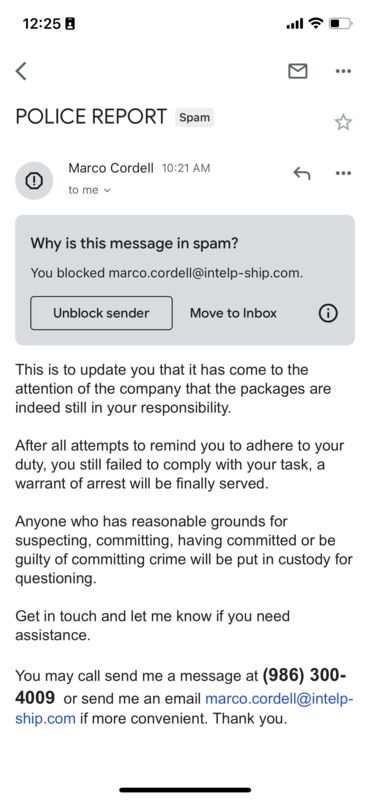This screenshot has height=800, width=370.
Task: Tap the phone number (986) 300-4009
Action: pyautogui.click(x=181, y=686)
